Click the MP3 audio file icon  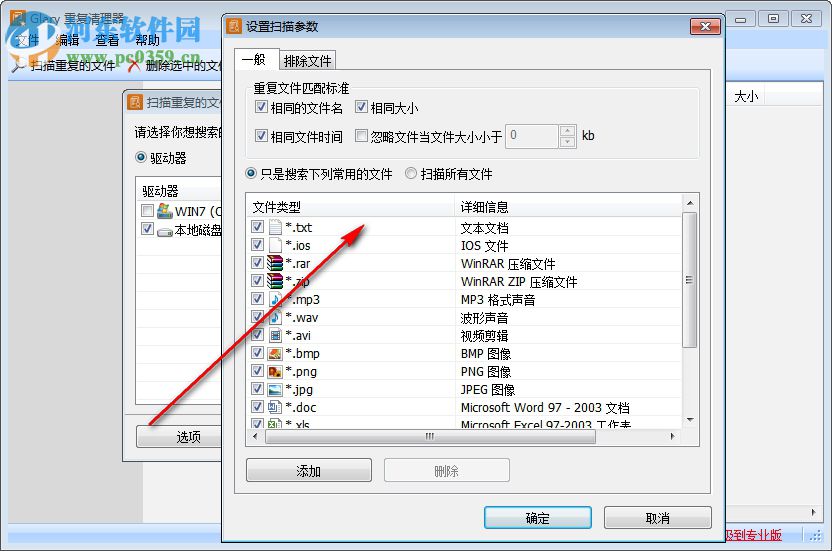coord(275,299)
